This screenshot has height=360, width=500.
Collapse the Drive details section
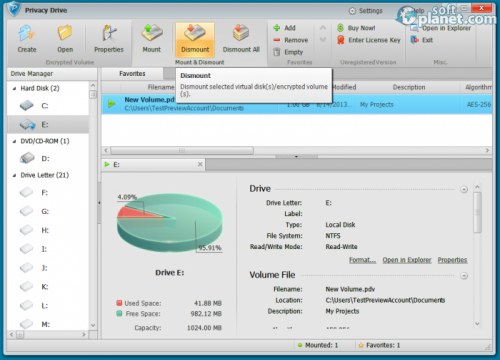(464, 189)
